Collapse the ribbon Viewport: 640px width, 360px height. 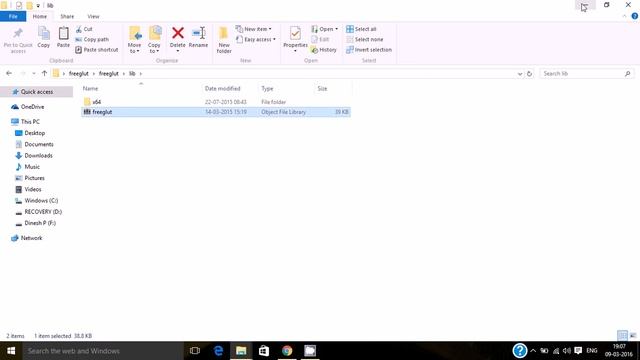click(624, 16)
